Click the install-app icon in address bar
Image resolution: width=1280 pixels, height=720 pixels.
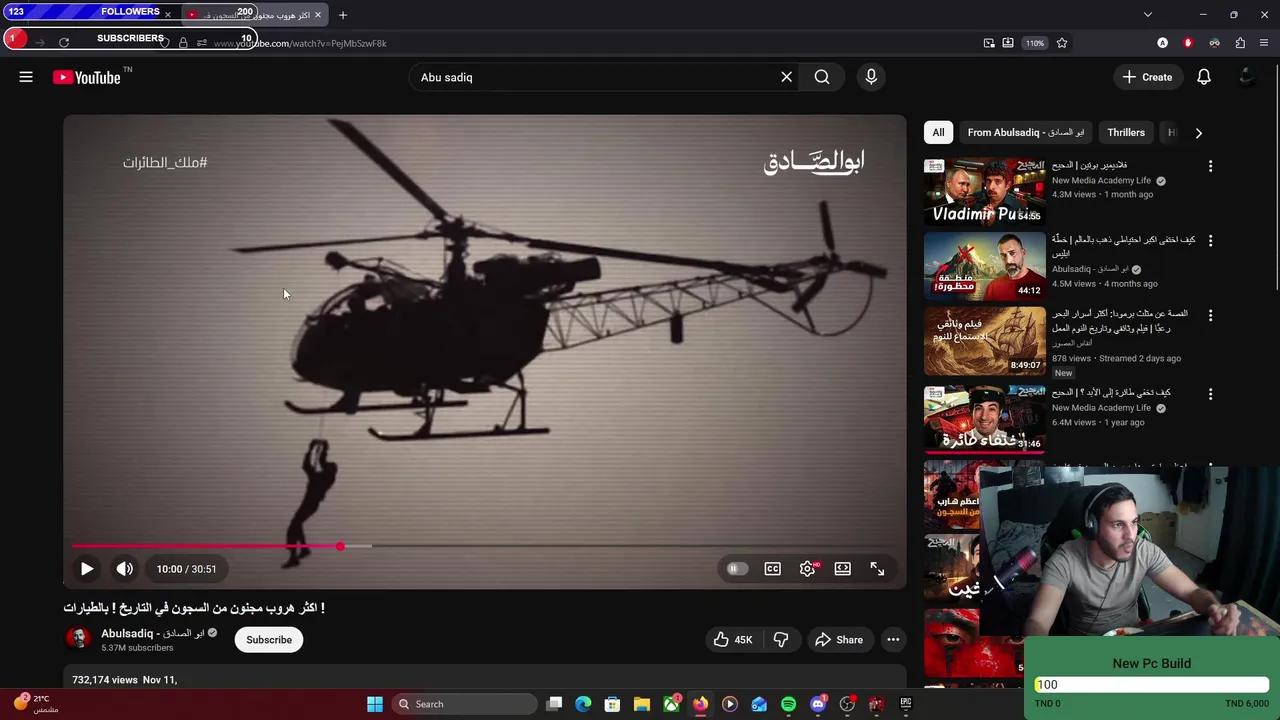point(1008,43)
